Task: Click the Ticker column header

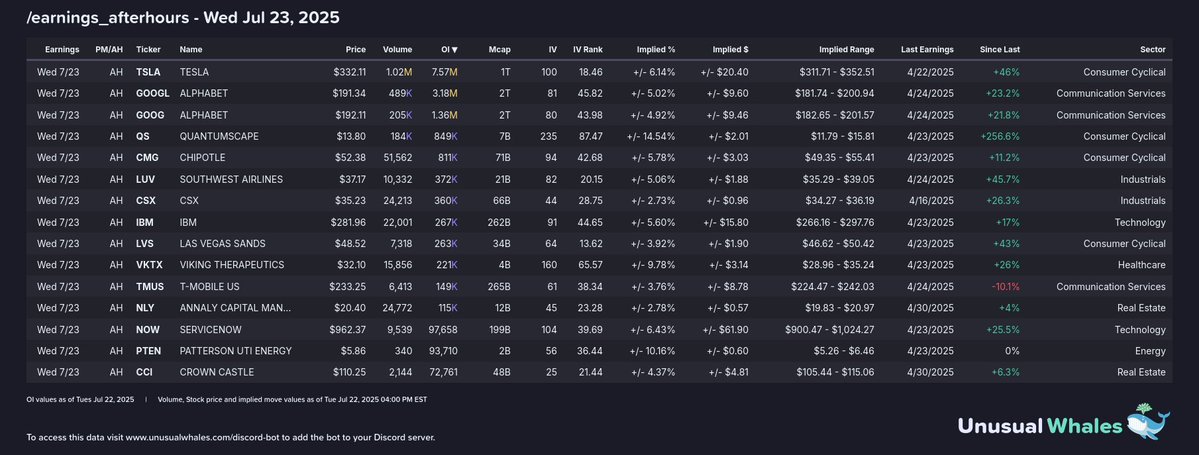Action: [148, 50]
